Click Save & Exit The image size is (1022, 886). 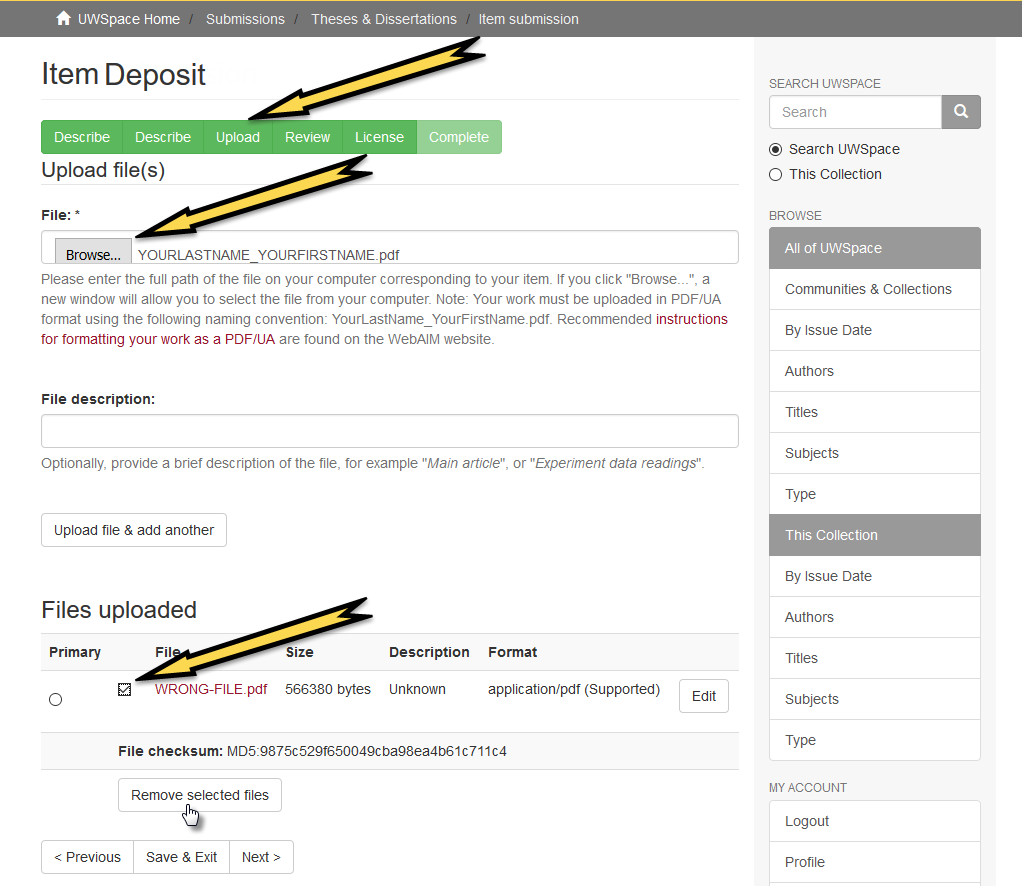pos(181,857)
